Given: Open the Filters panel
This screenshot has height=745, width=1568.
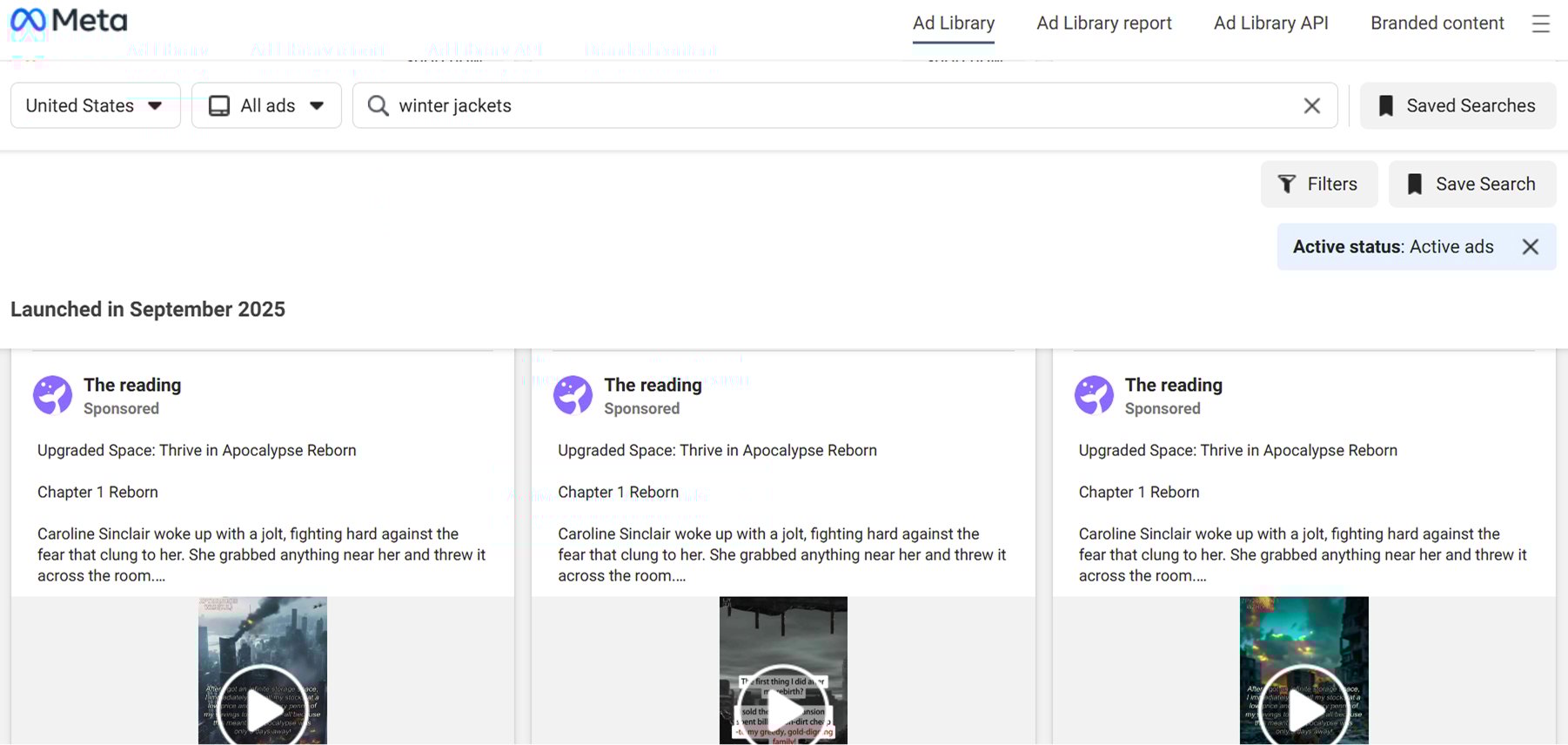Looking at the screenshot, I should pos(1318,185).
